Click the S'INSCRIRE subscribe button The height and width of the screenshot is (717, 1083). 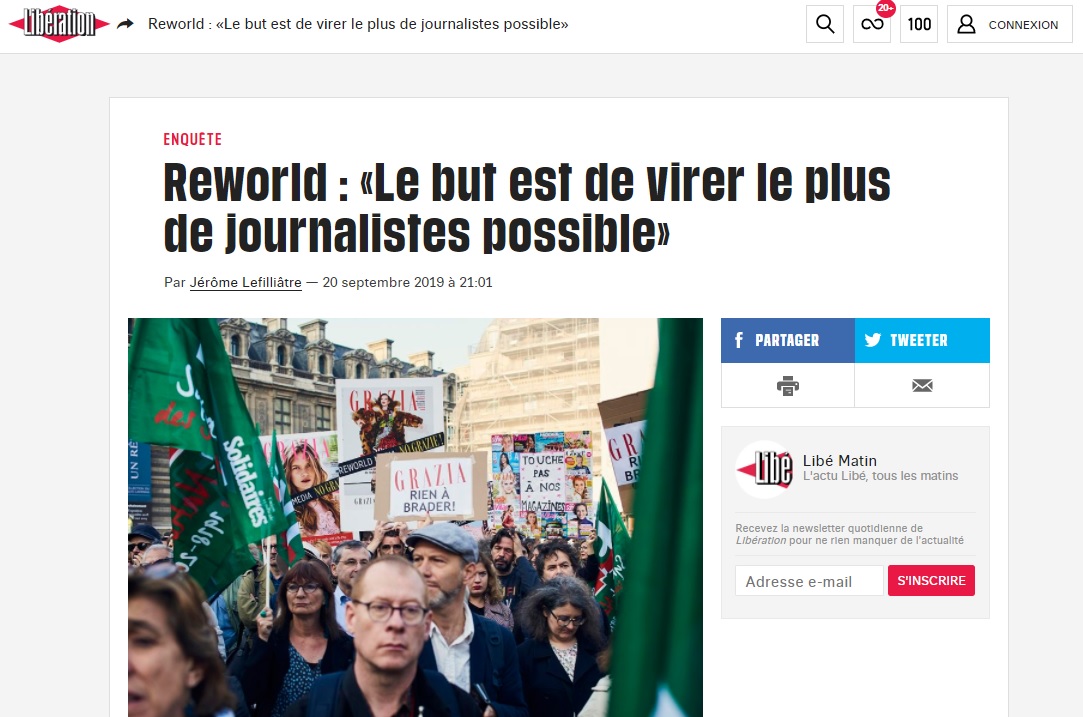pyautogui.click(x=931, y=581)
